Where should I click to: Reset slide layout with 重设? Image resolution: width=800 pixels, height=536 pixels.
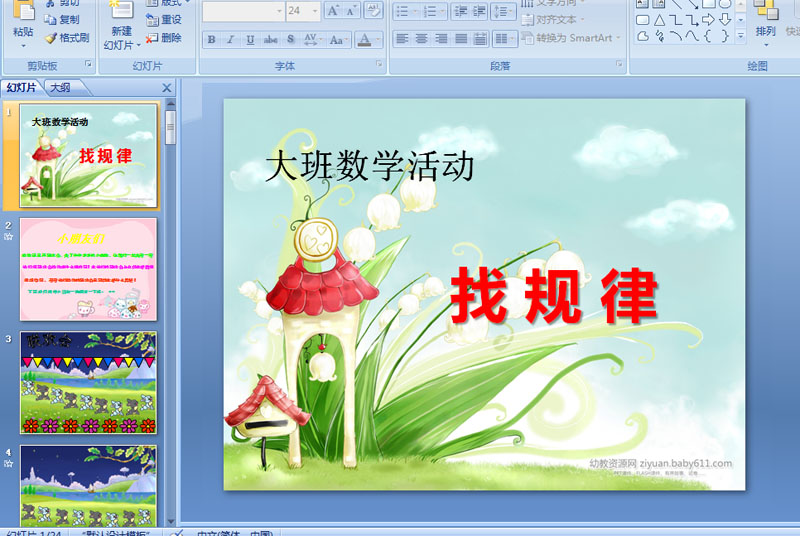[x=164, y=19]
